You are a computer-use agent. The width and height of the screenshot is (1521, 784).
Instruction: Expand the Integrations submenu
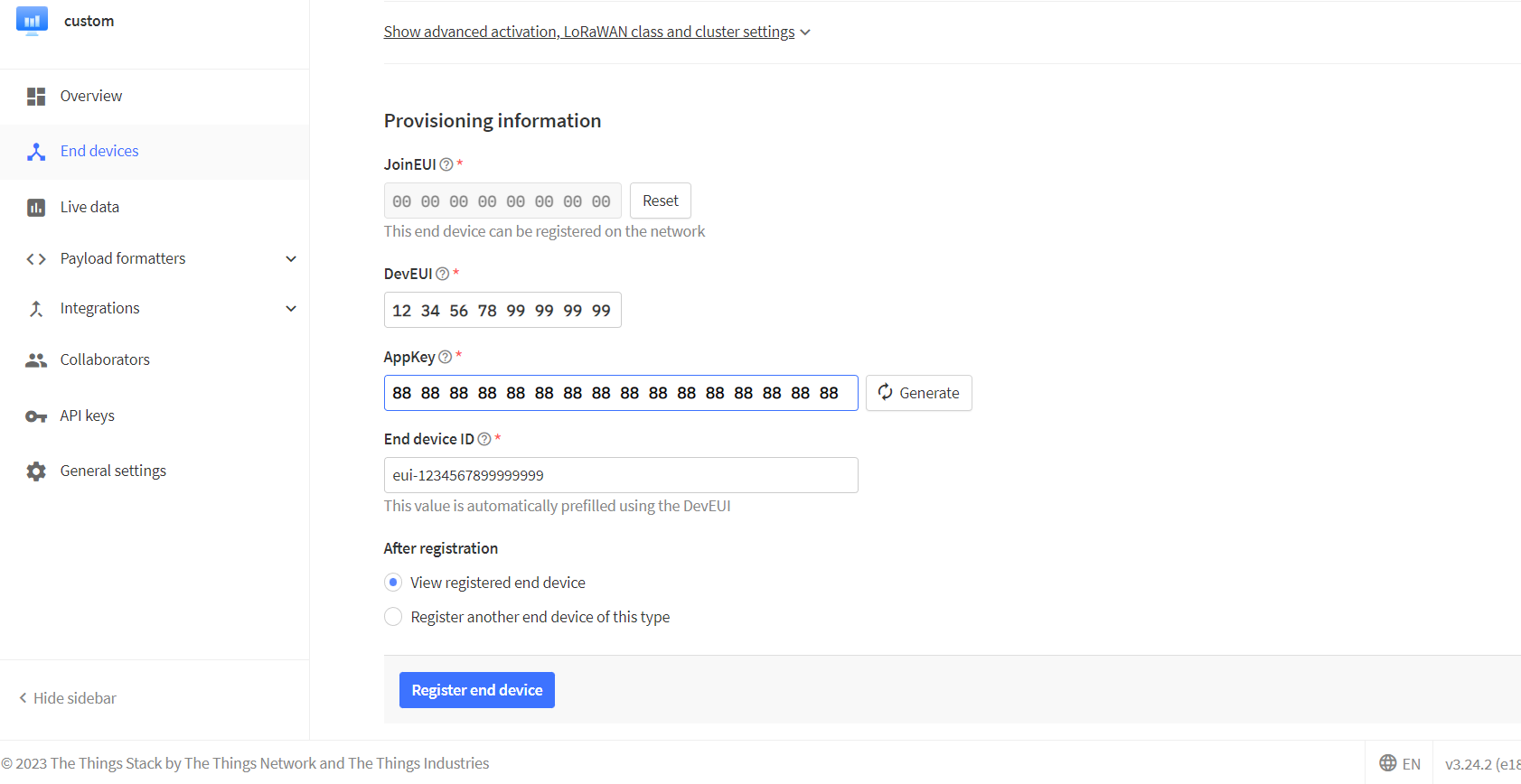pos(290,309)
